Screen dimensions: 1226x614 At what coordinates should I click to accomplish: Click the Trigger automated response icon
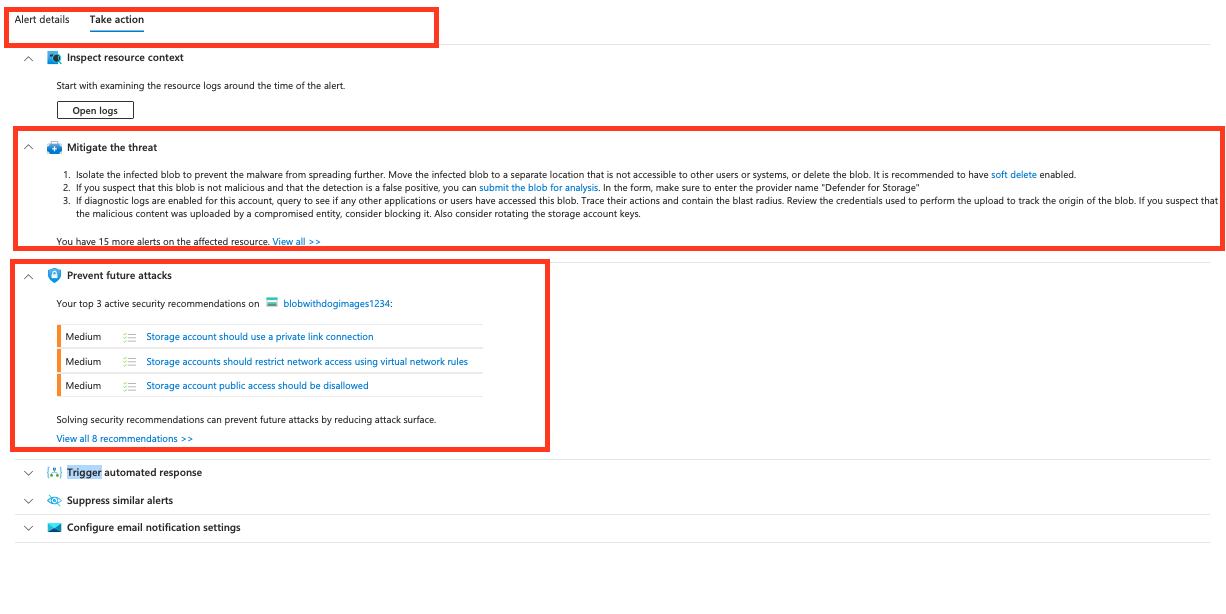(x=54, y=472)
